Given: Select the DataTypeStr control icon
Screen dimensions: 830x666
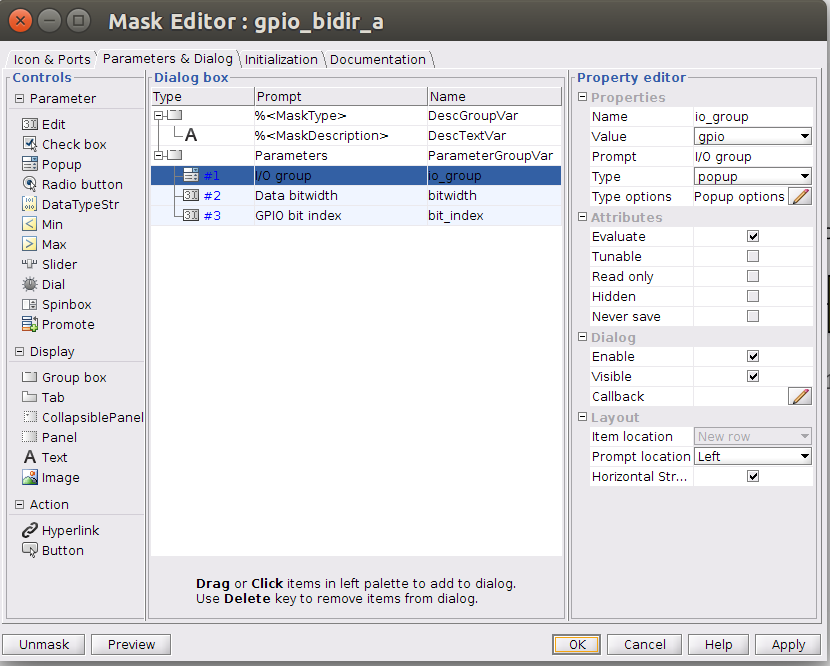Looking at the screenshot, I should pyautogui.click(x=30, y=204).
